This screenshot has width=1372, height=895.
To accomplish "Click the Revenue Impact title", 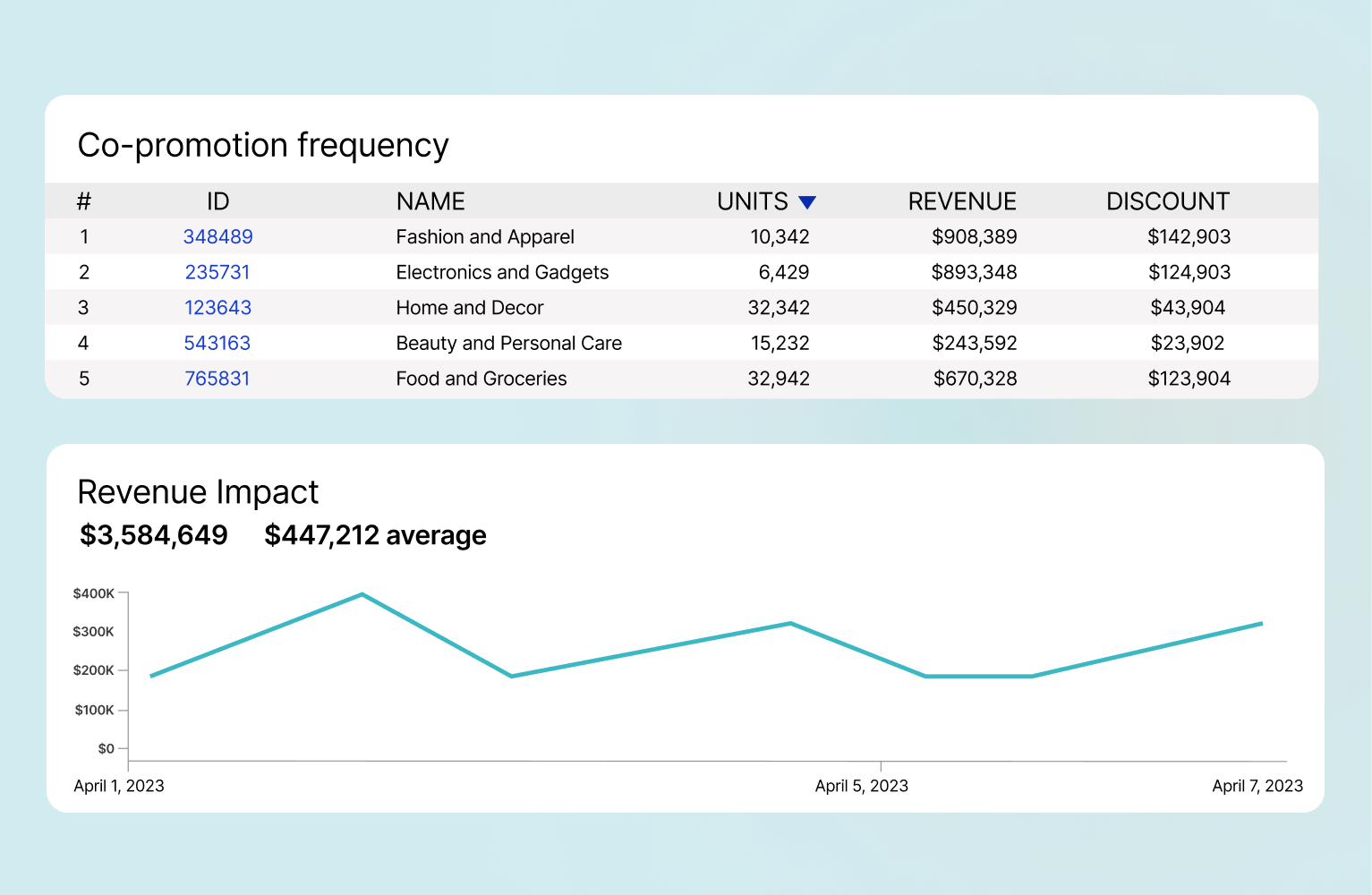I will pyautogui.click(x=198, y=491).
